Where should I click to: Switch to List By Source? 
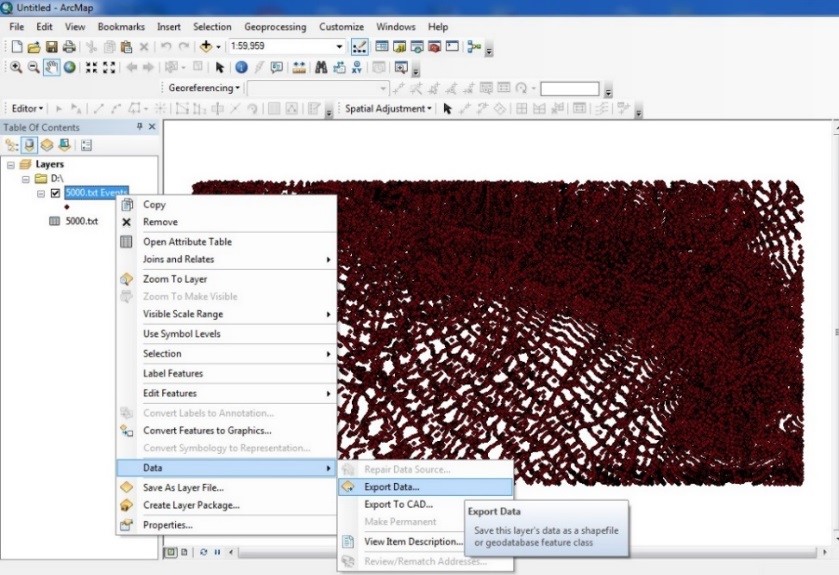(x=29, y=145)
